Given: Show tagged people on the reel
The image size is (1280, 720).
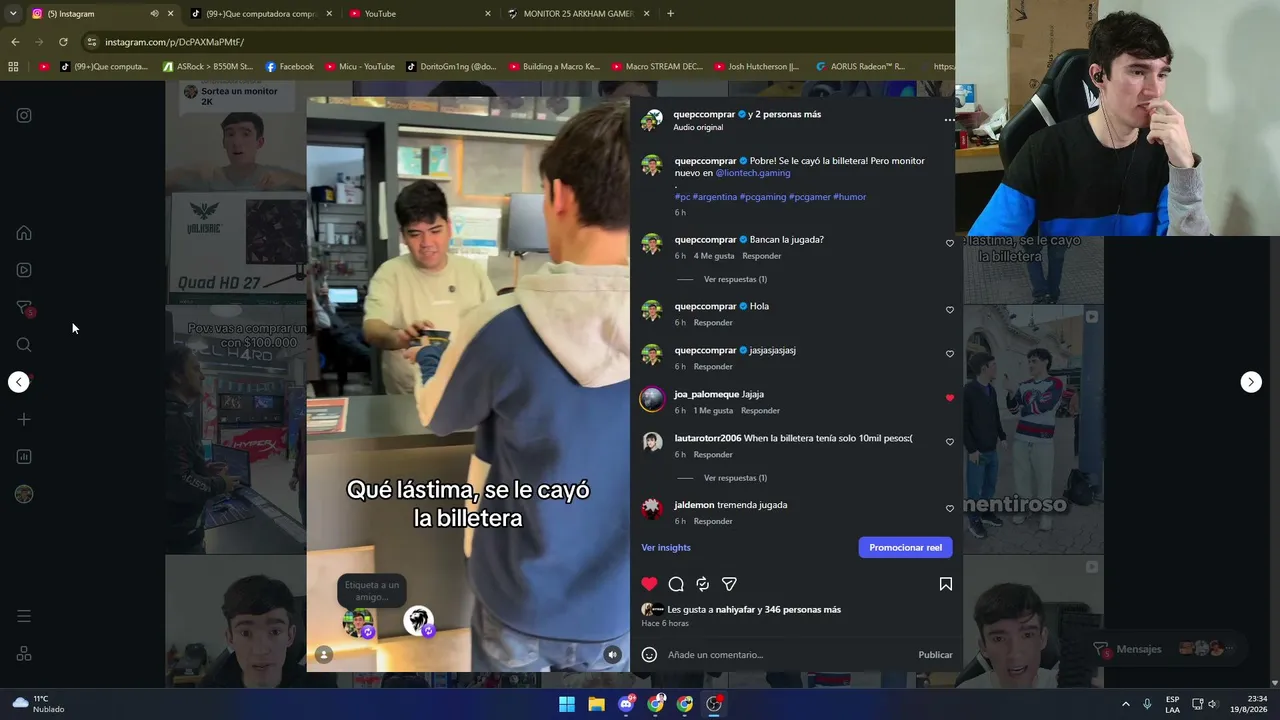Looking at the screenshot, I should pos(324,654).
